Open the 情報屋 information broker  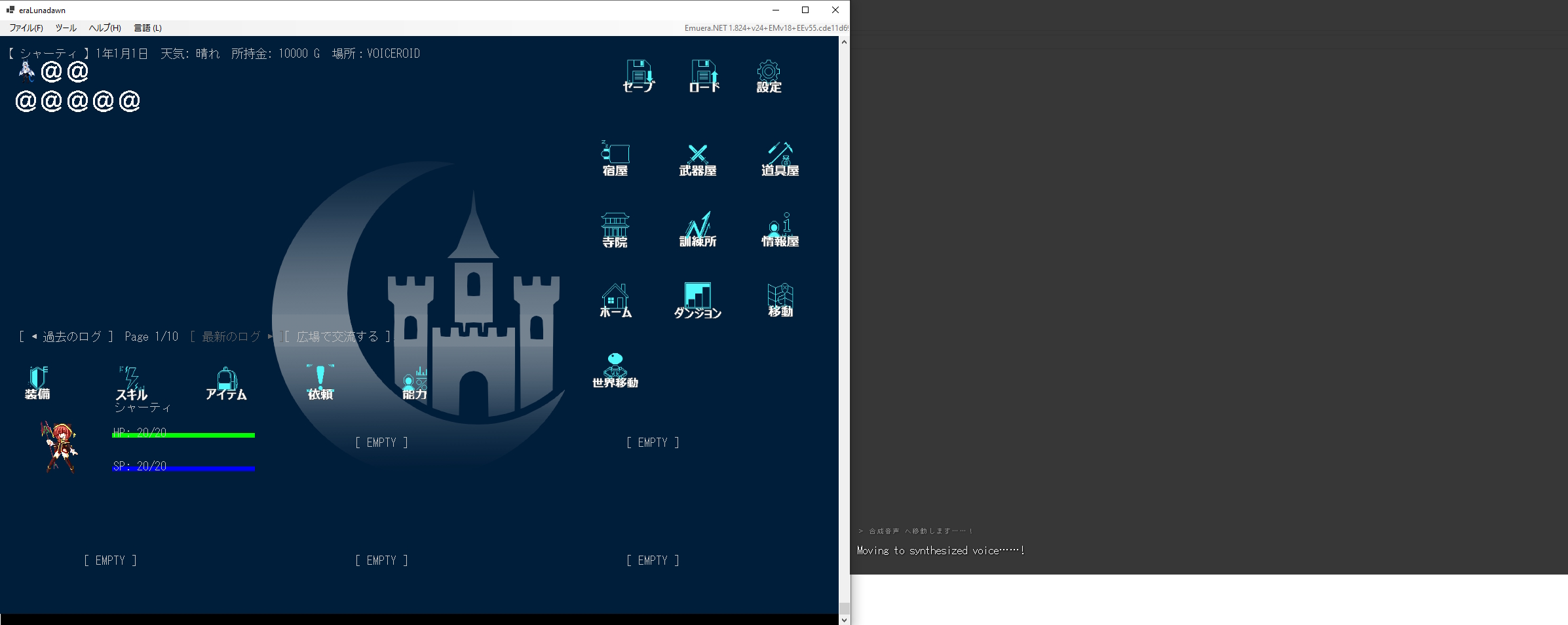coord(780,229)
